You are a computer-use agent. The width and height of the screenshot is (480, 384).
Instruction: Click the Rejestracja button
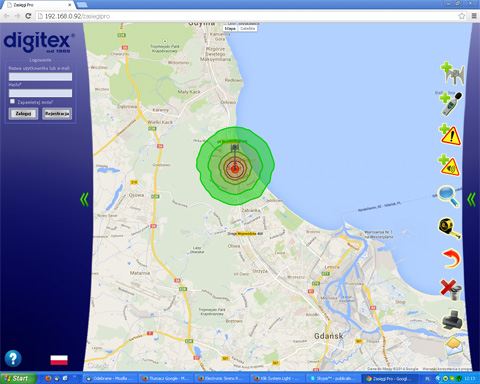pyautogui.click(x=57, y=114)
